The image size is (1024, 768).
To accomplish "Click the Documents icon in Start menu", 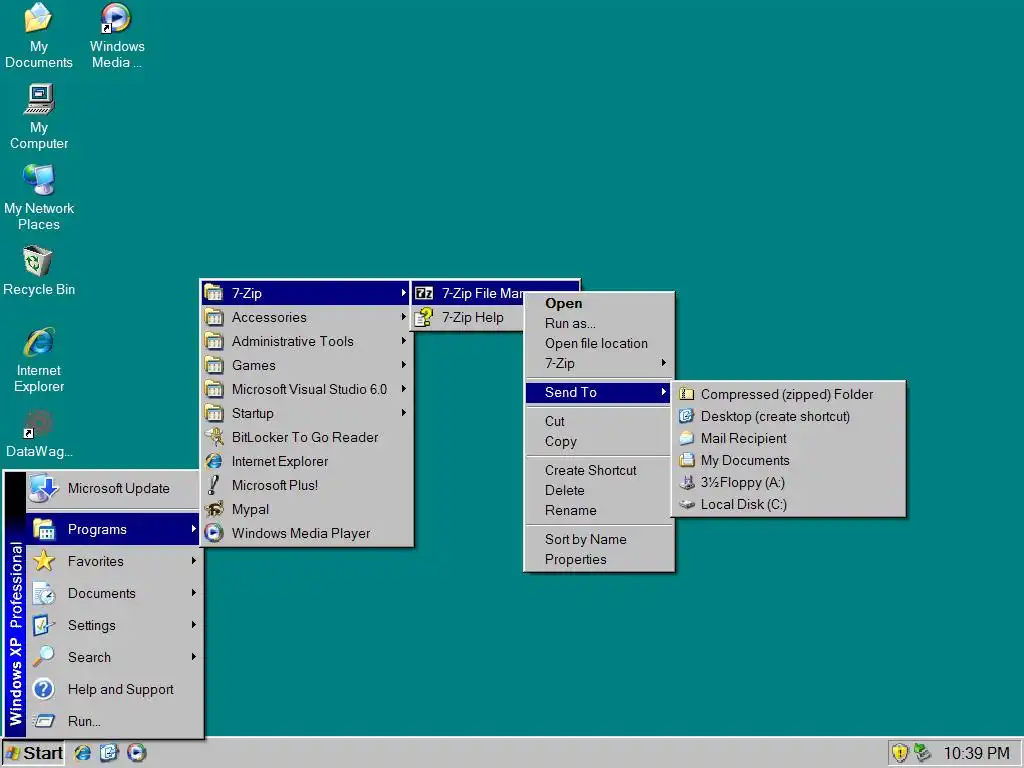I will coord(44,593).
